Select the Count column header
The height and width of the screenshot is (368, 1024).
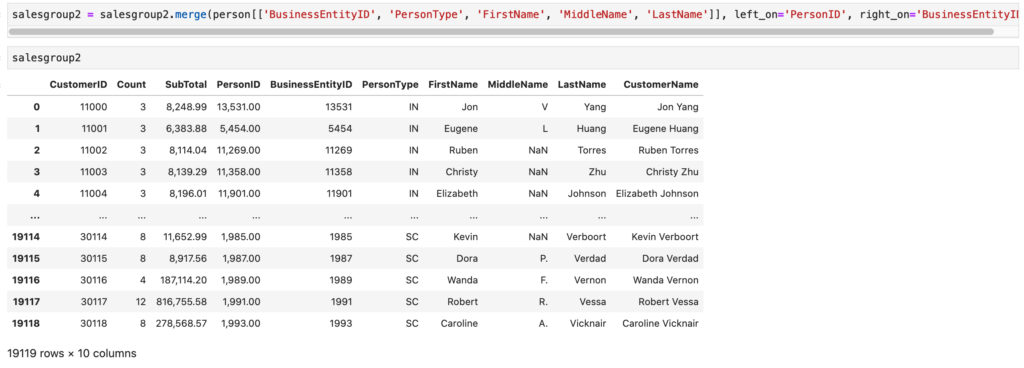131,84
